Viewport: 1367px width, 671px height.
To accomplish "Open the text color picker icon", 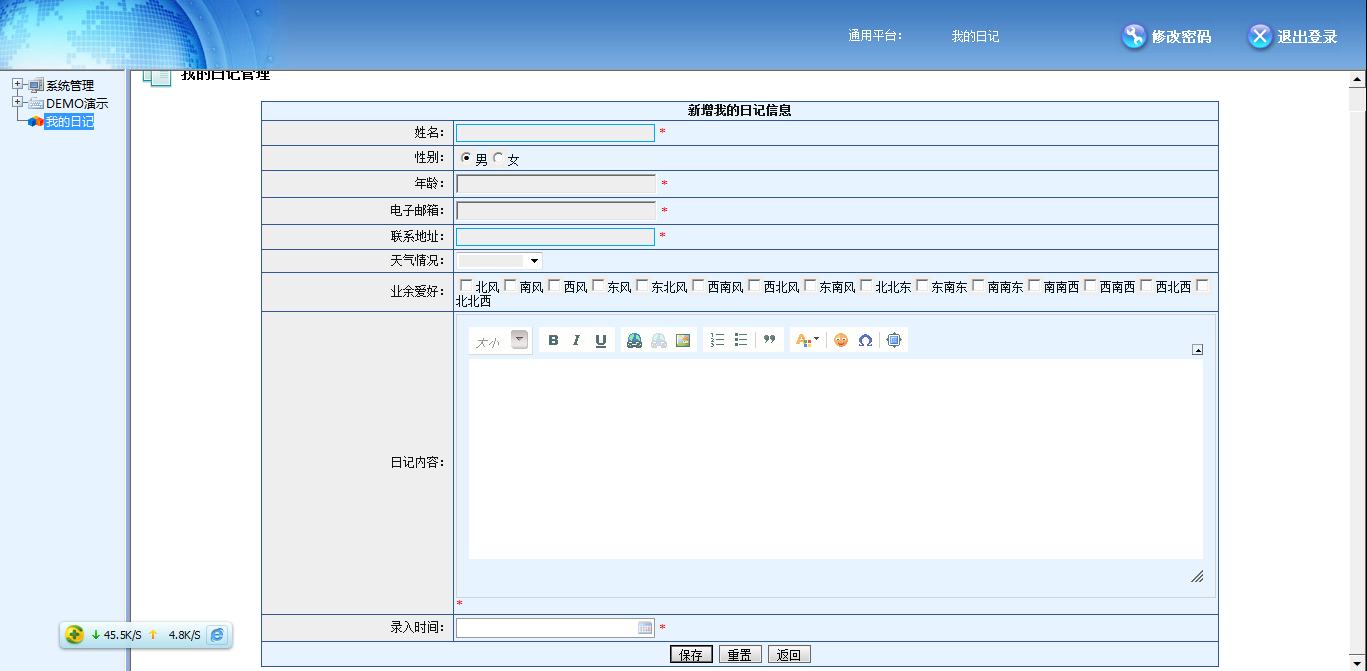I will (x=806, y=340).
